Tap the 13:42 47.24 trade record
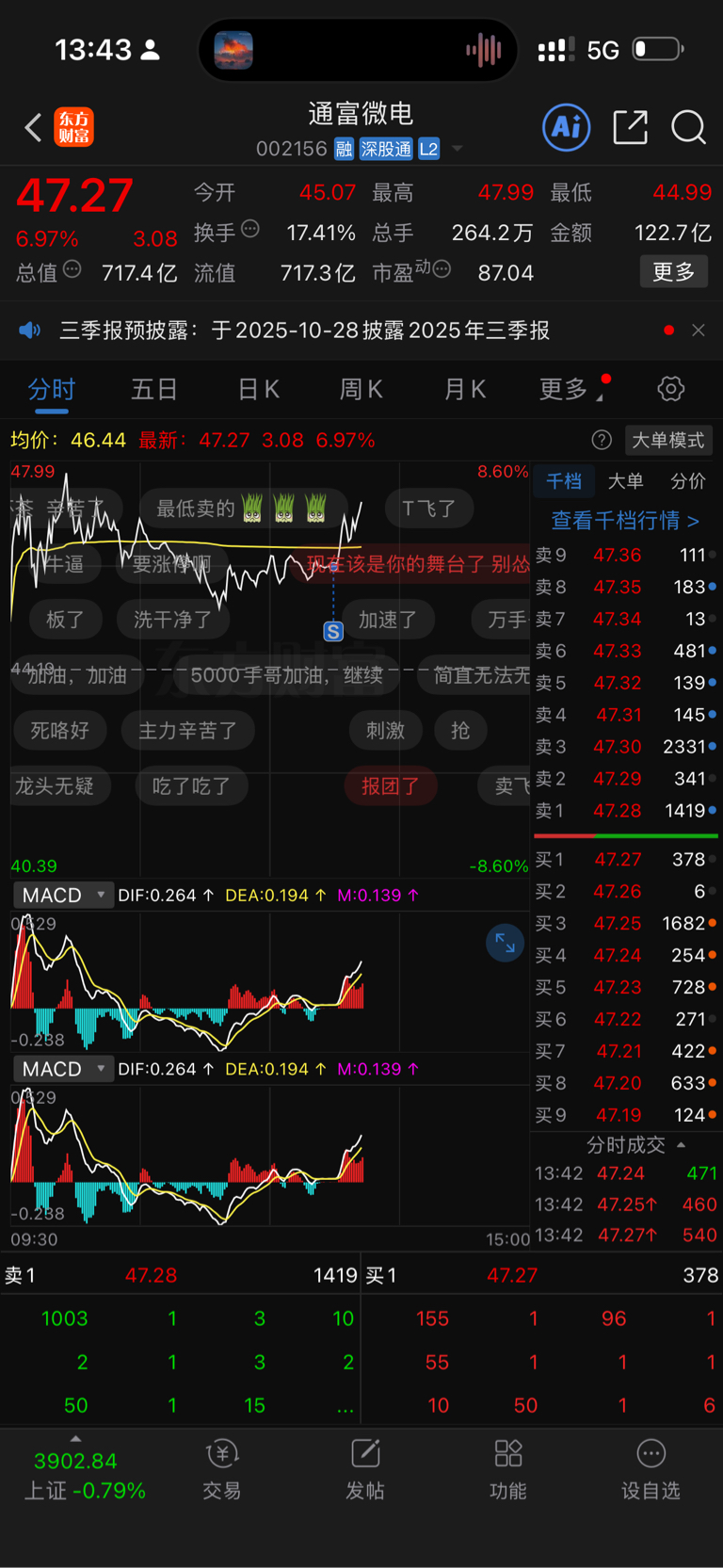The image size is (723, 1568). 625,1173
